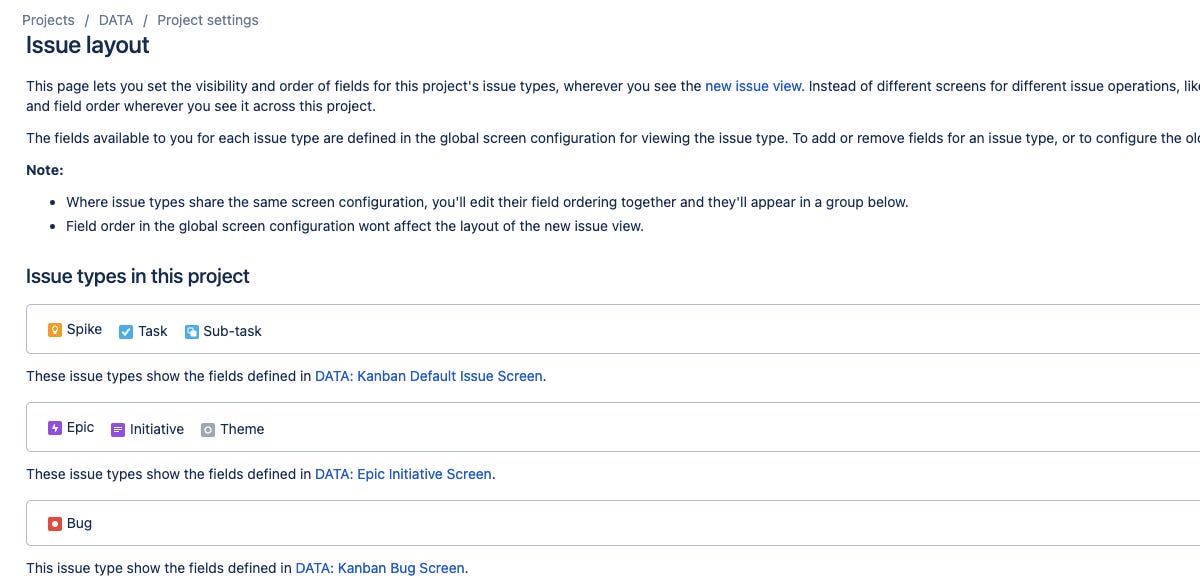Go to Project settings via breadcrumb
1200x587 pixels.
click(208, 19)
